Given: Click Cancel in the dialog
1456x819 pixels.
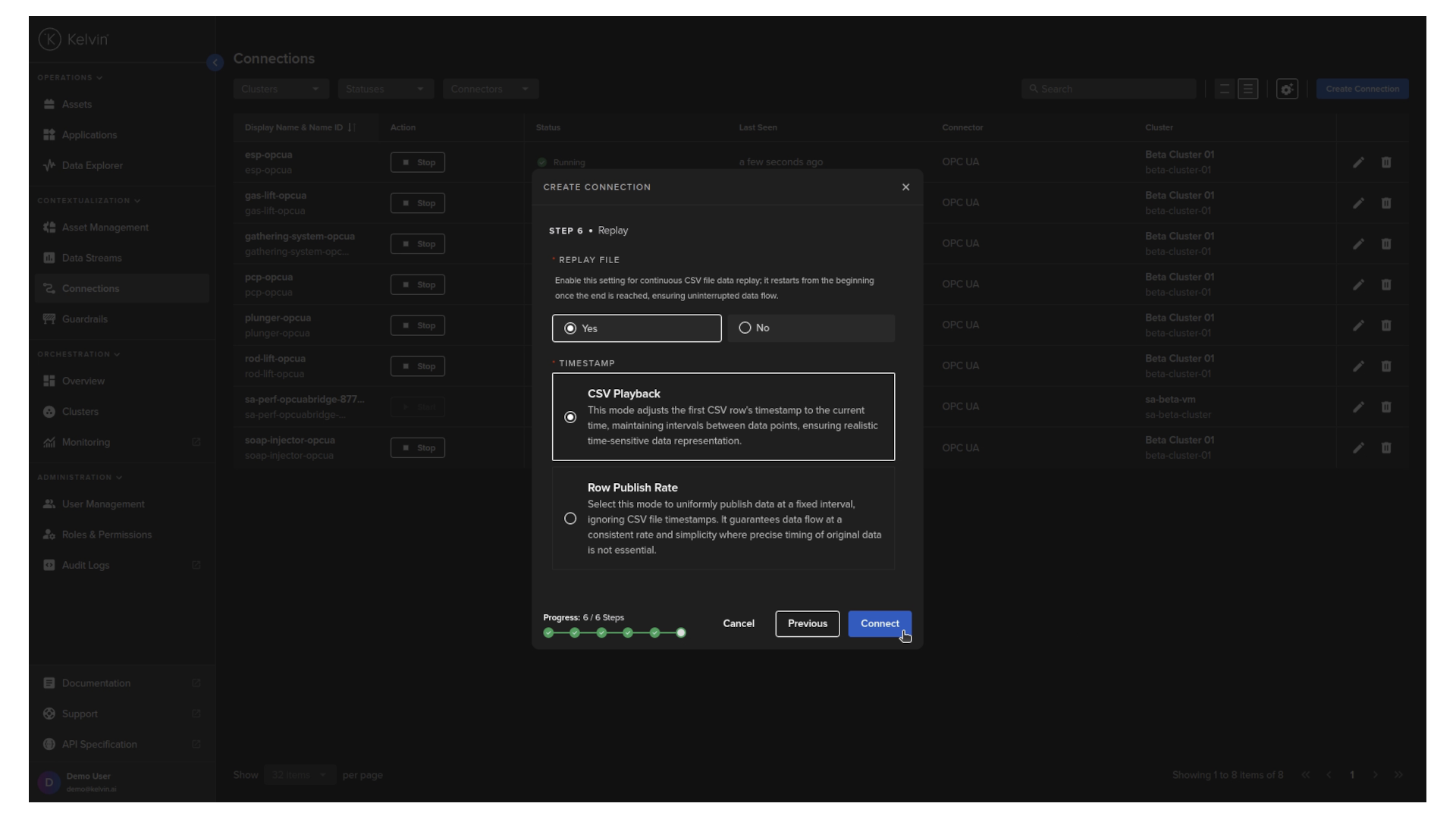Looking at the screenshot, I should 738,623.
